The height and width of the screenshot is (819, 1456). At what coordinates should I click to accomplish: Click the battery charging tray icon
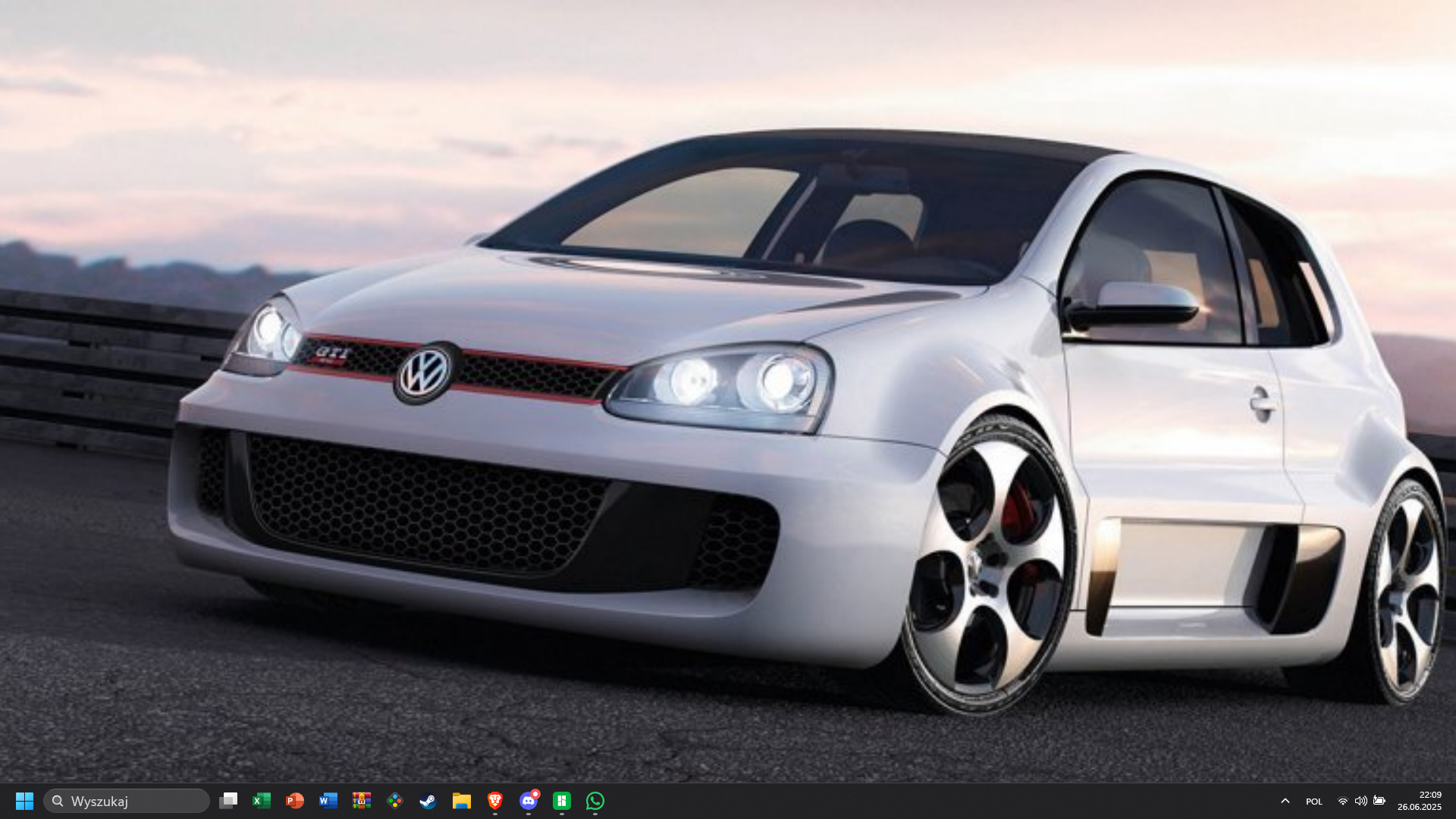[x=1379, y=801]
